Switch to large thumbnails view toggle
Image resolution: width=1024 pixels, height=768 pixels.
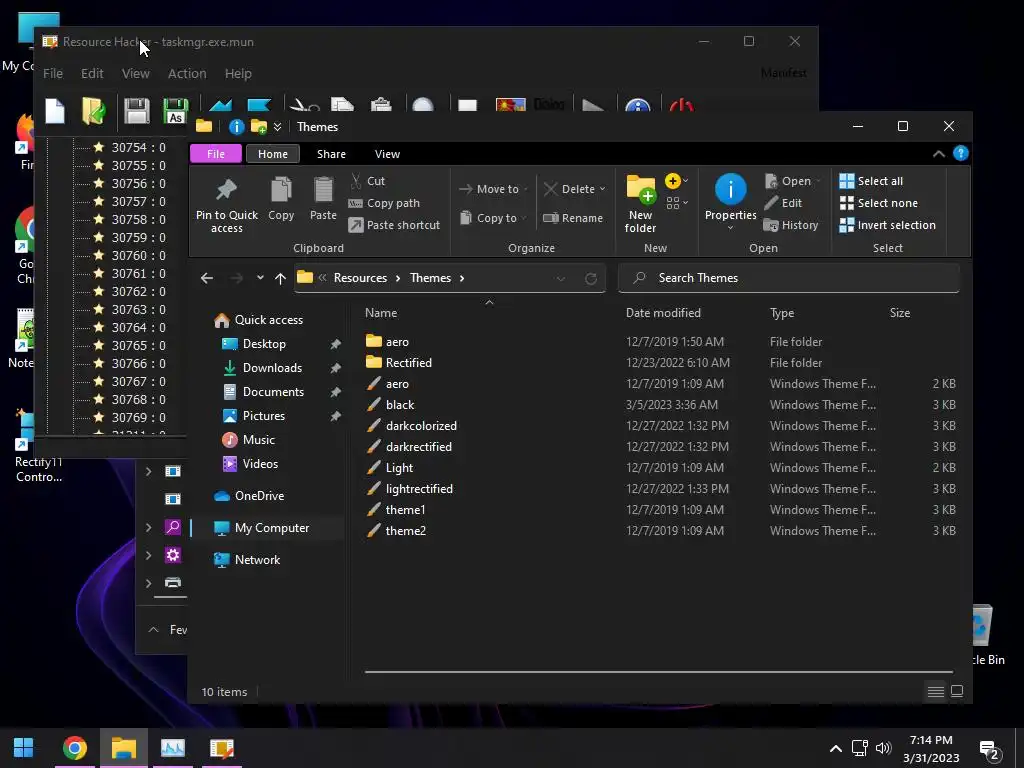[957, 691]
